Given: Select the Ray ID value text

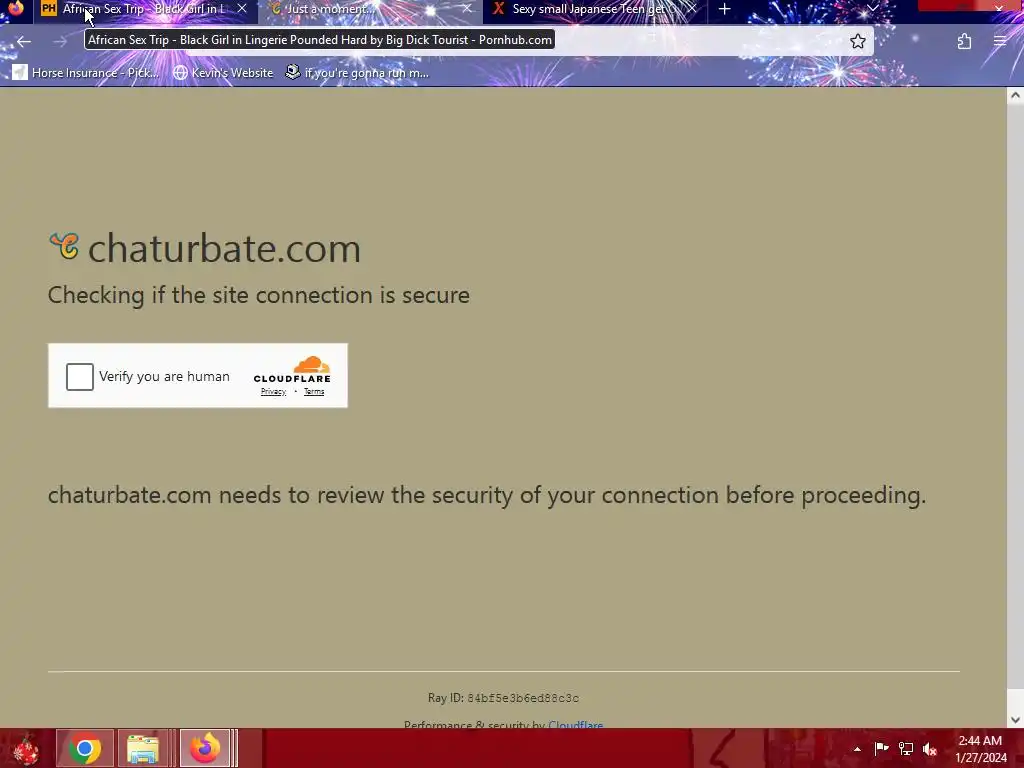Looking at the screenshot, I should click(x=522, y=698).
